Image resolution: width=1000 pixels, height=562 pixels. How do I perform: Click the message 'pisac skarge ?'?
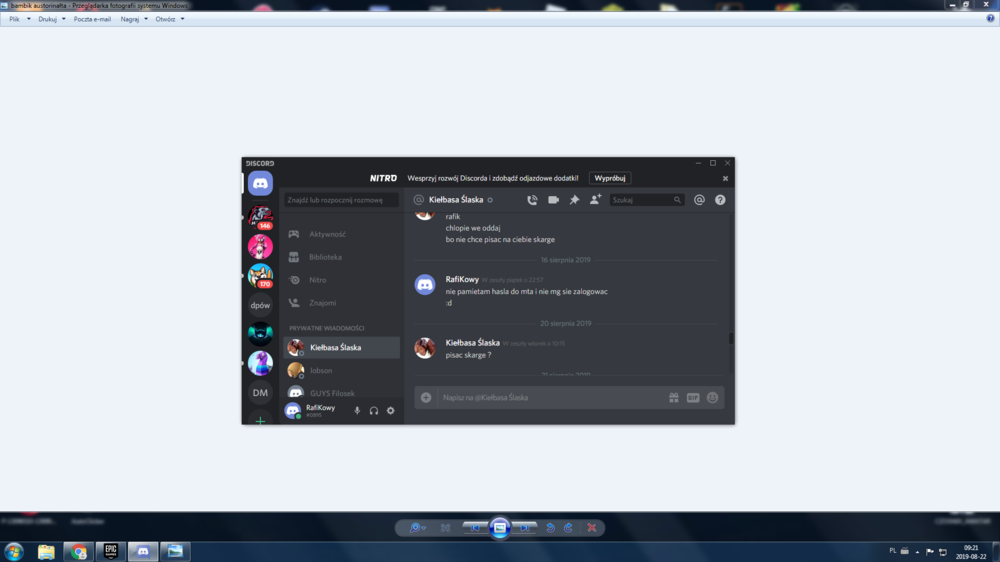468,355
